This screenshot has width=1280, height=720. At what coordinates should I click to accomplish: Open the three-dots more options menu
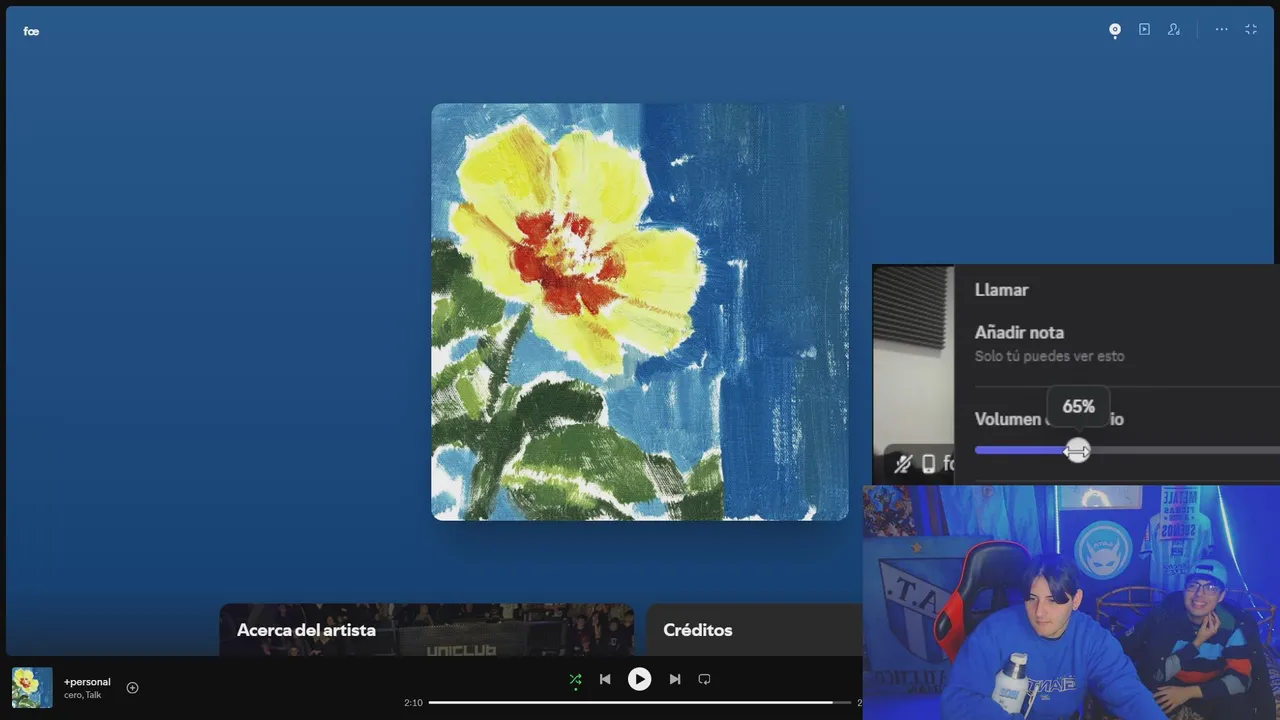click(x=1221, y=30)
